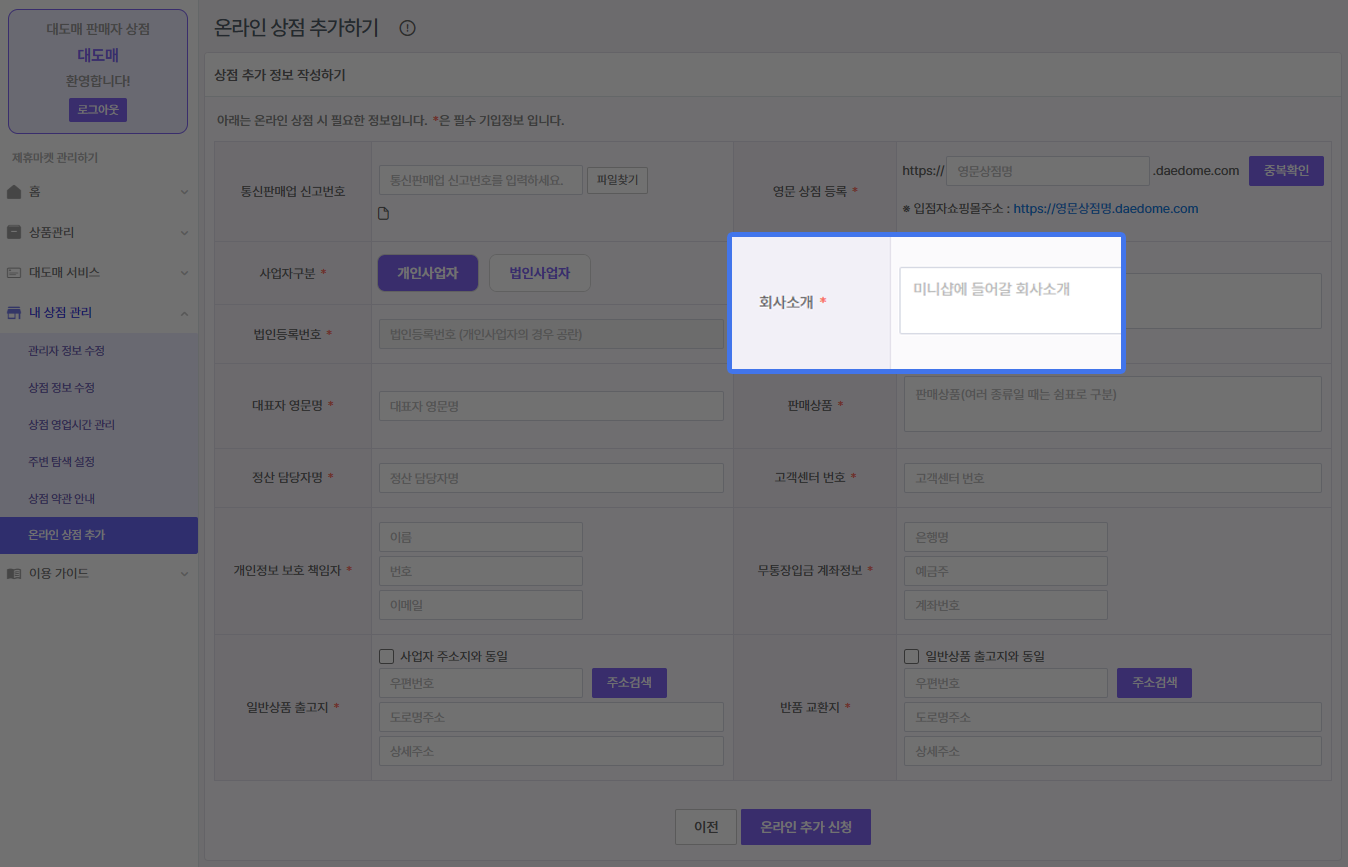Click the 대도매 서비스 card icon
Image resolution: width=1348 pixels, height=867 pixels.
[x=14, y=272]
